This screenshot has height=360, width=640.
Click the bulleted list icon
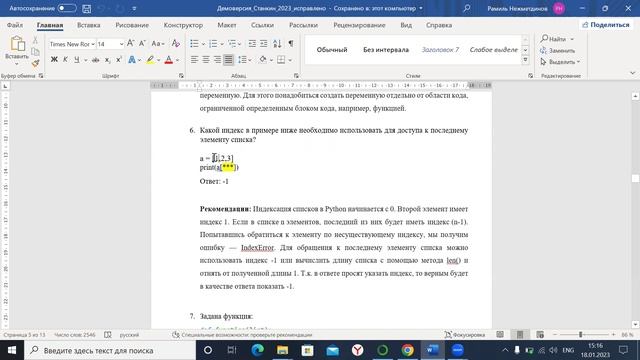194,43
